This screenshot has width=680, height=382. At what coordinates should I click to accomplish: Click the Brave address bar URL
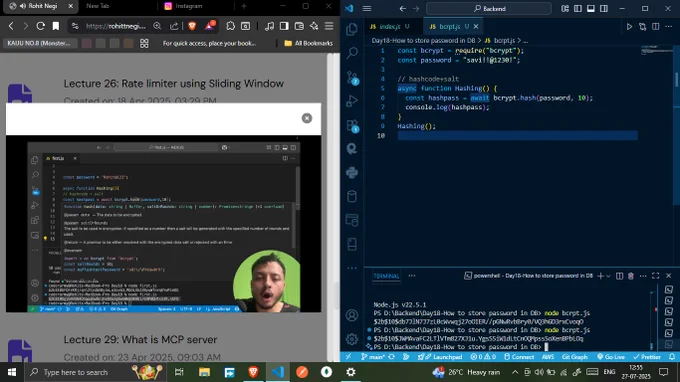pos(115,26)
